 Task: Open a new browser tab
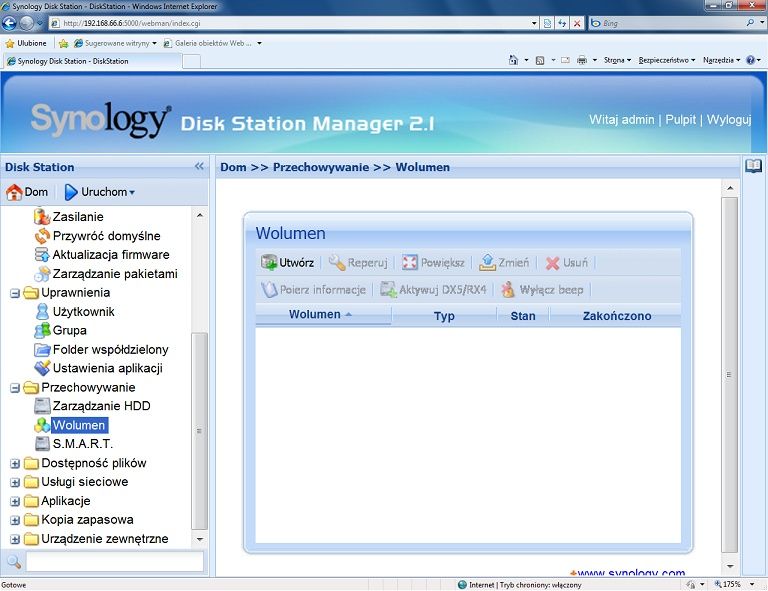coord(192,61)
